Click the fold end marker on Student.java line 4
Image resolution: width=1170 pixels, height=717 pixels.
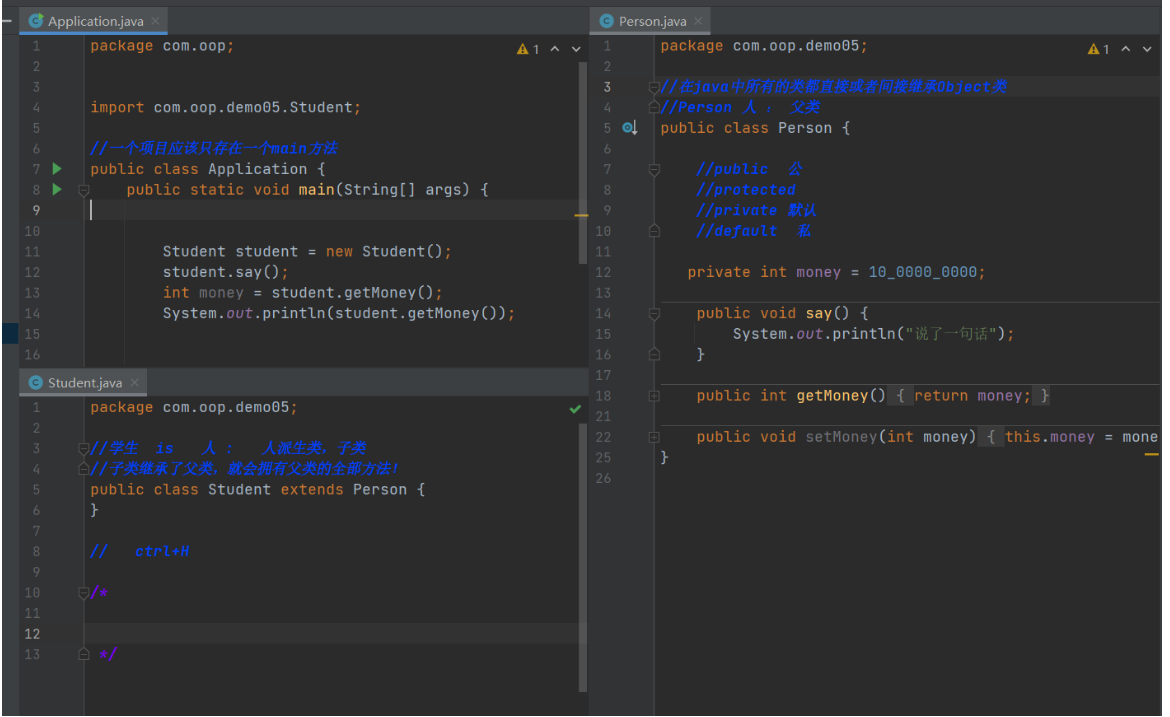pos(84,469)
